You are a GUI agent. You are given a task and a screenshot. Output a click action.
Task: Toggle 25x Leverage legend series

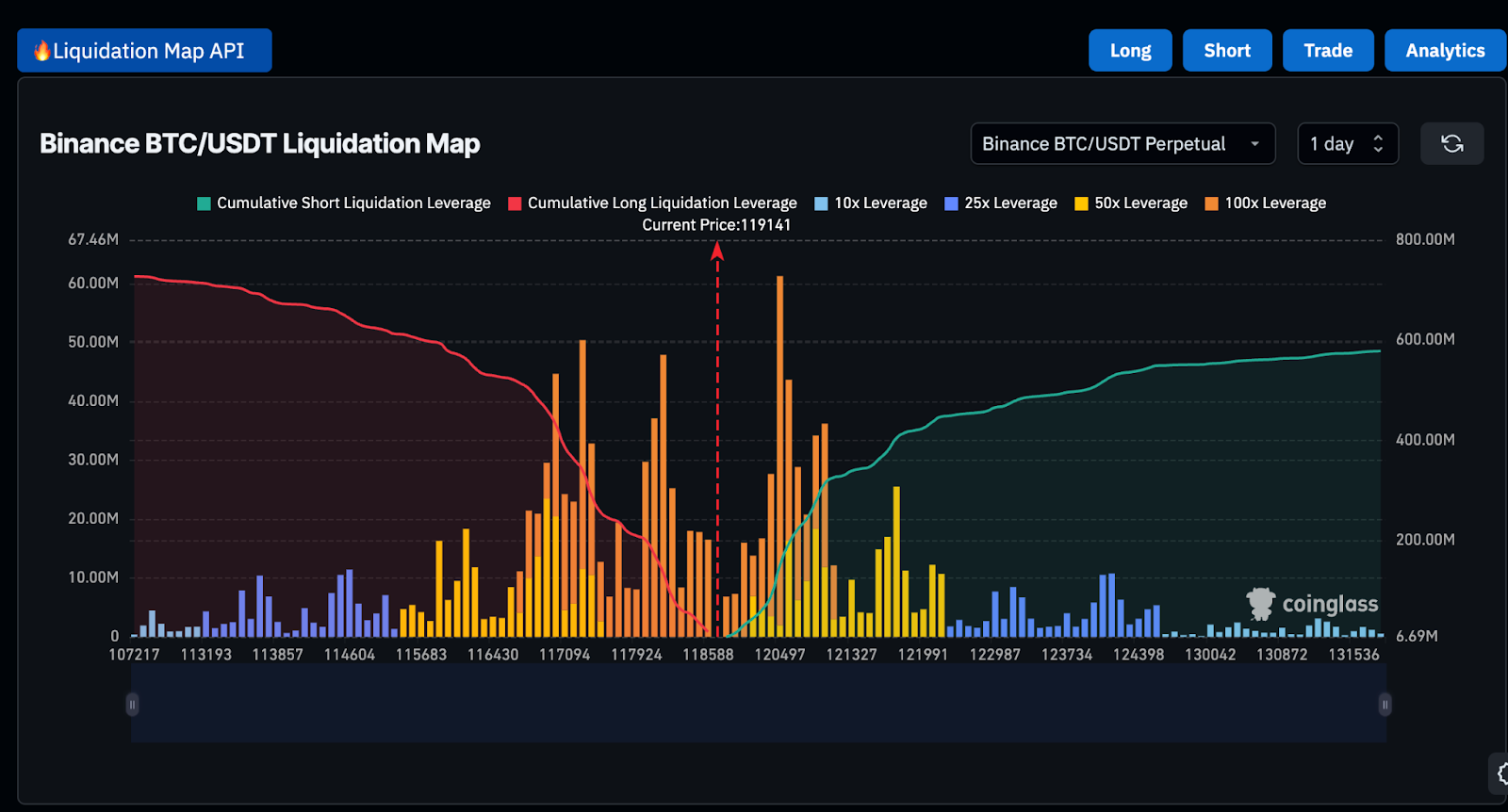pyautogui.click(x=1000, y=203)
